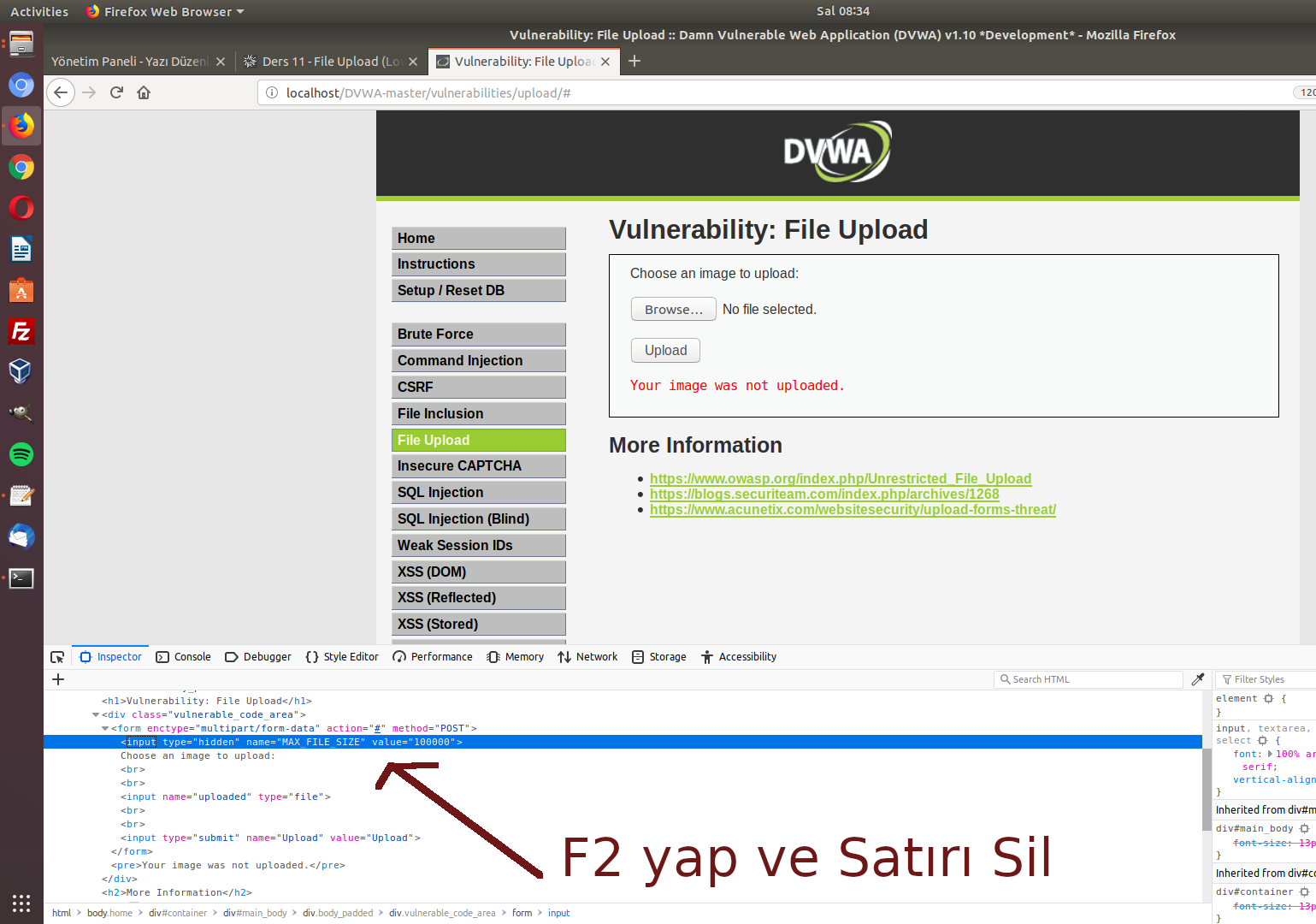Open the Files manager in the dock
The width and height of the screenshot is (1316, 924).
point(21,44)
